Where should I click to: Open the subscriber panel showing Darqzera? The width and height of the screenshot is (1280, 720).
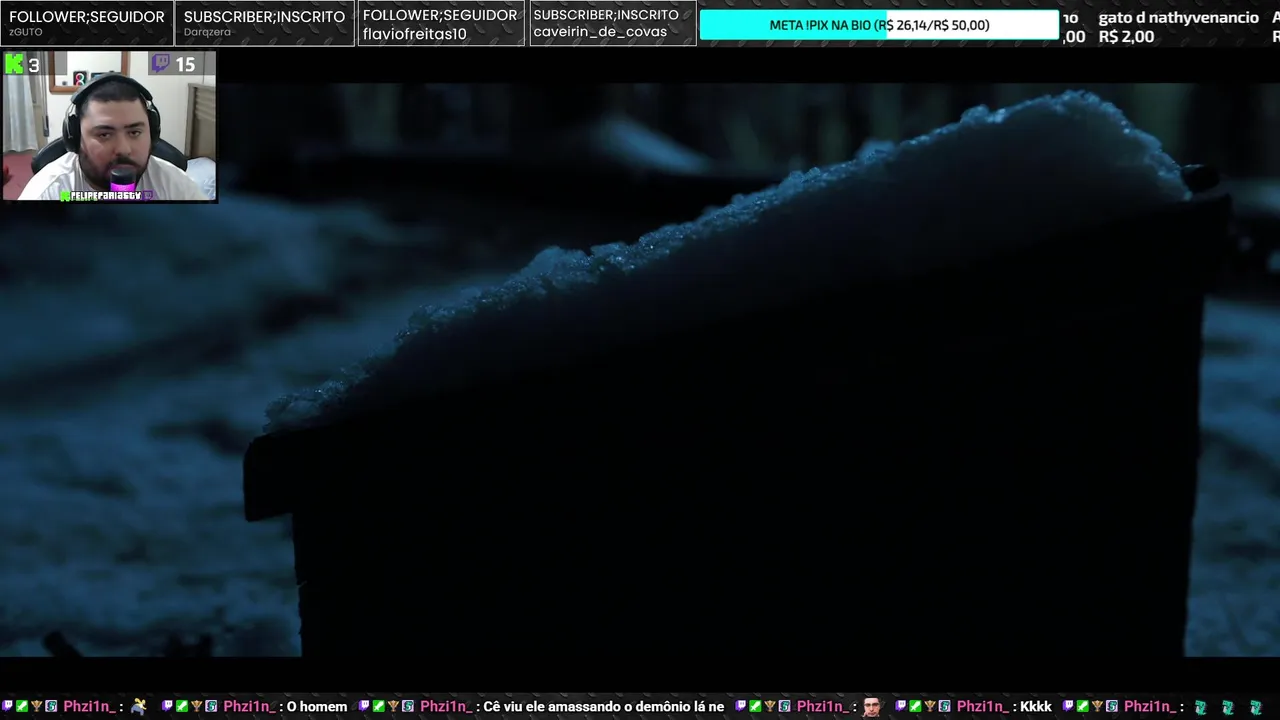[x=265, y=23]
